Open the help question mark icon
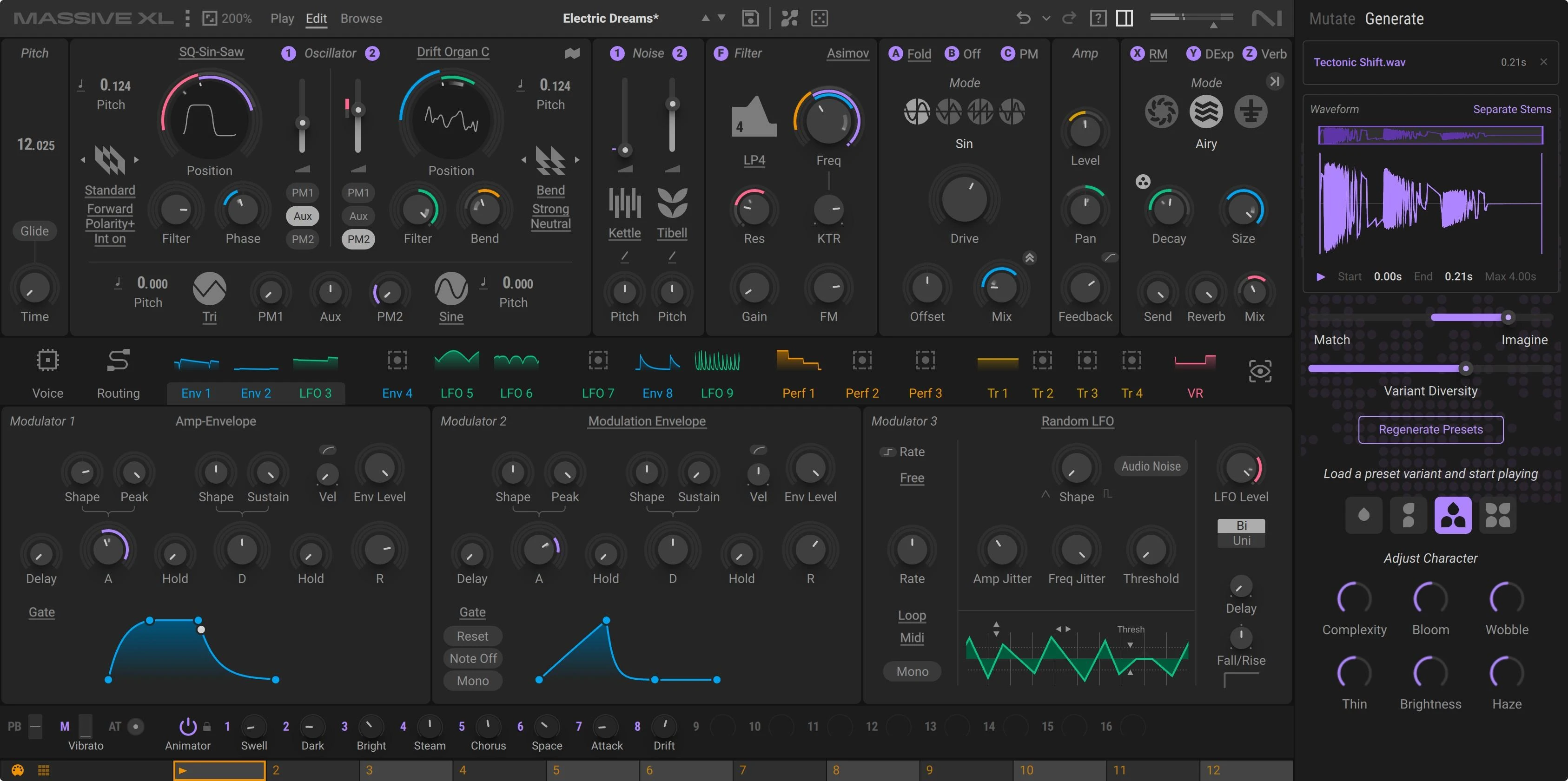This screenshot has height=781, width=1568. tap(1098, 18)
